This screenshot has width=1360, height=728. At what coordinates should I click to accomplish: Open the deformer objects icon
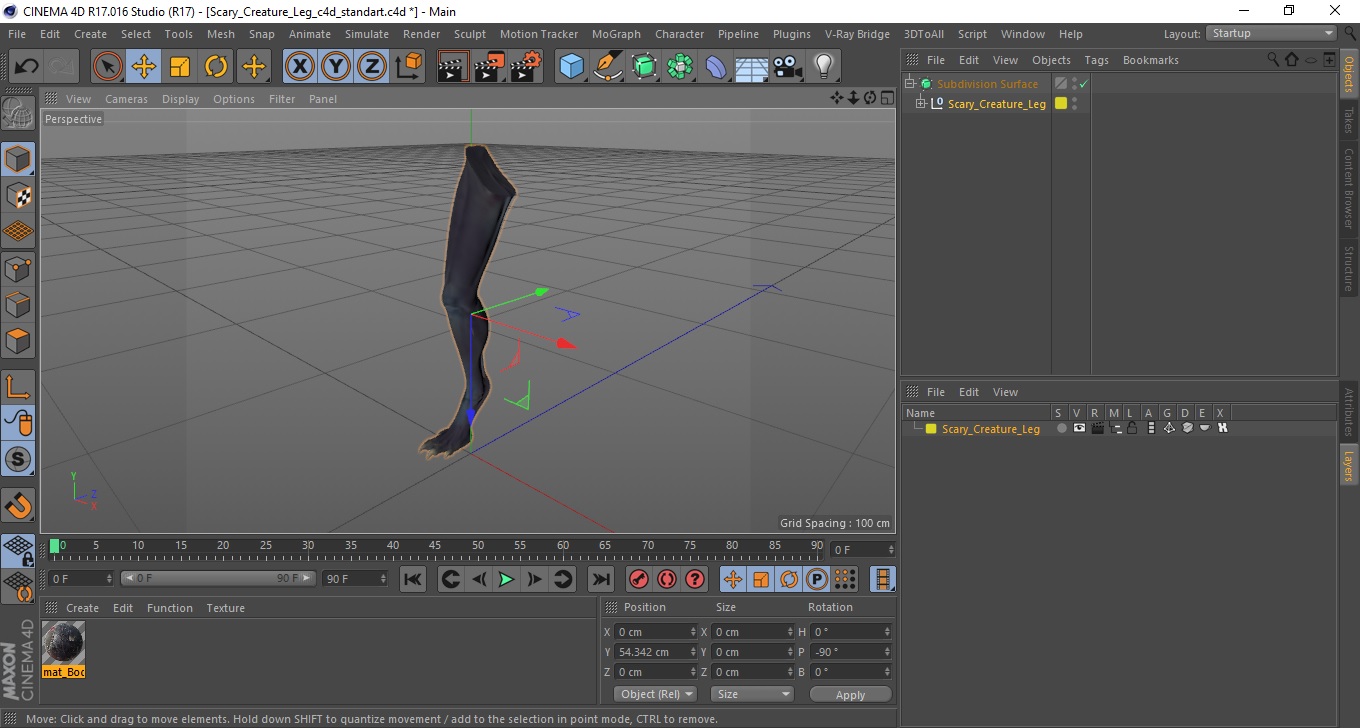click(x=716, y=67)
